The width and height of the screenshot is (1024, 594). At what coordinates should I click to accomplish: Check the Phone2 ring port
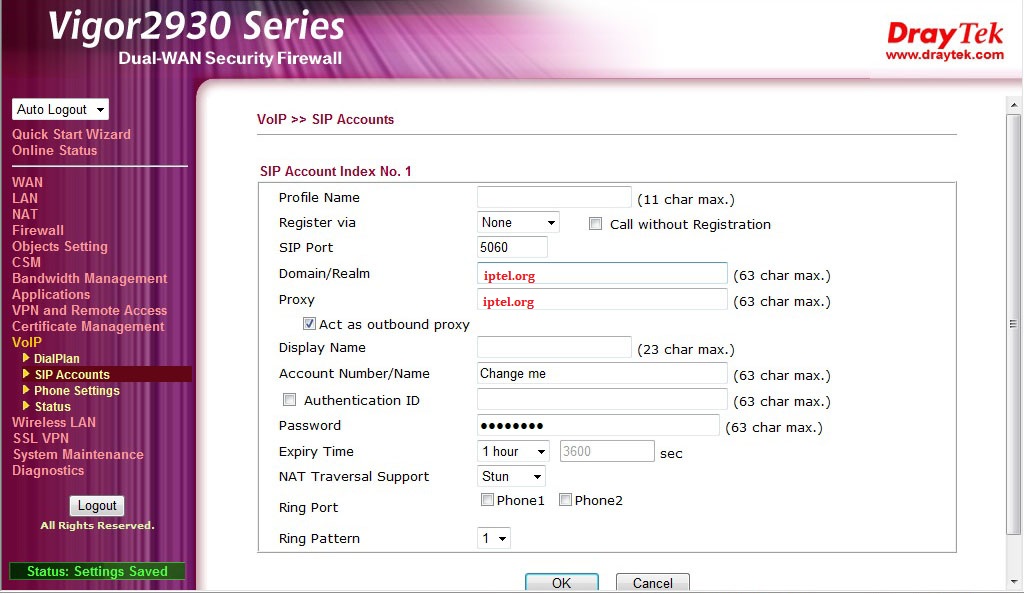566,500
